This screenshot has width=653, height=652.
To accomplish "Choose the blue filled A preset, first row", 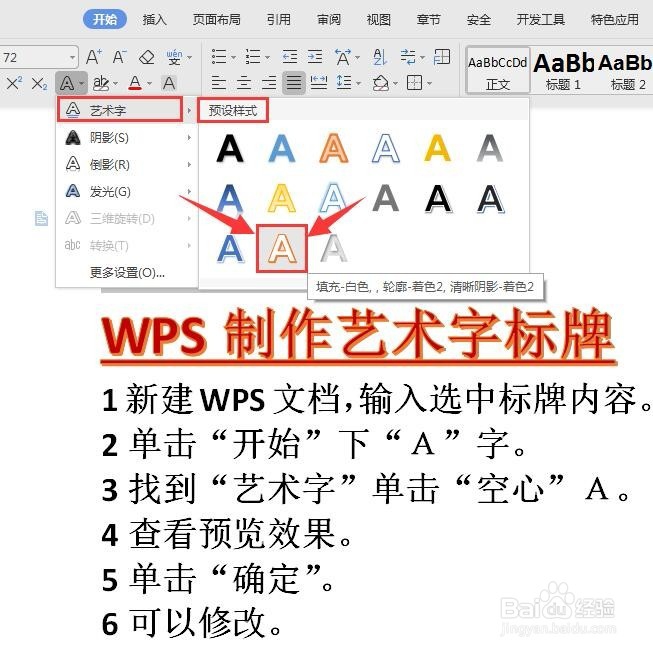I will 282,148.
